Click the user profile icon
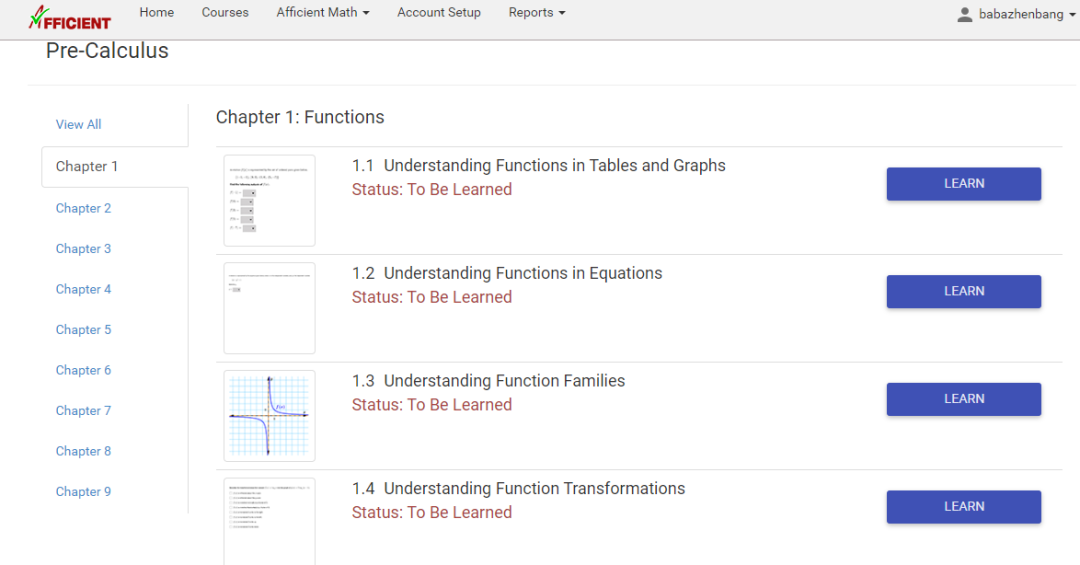The height and width of the screenshot is (565, 1080). (964, 14)
